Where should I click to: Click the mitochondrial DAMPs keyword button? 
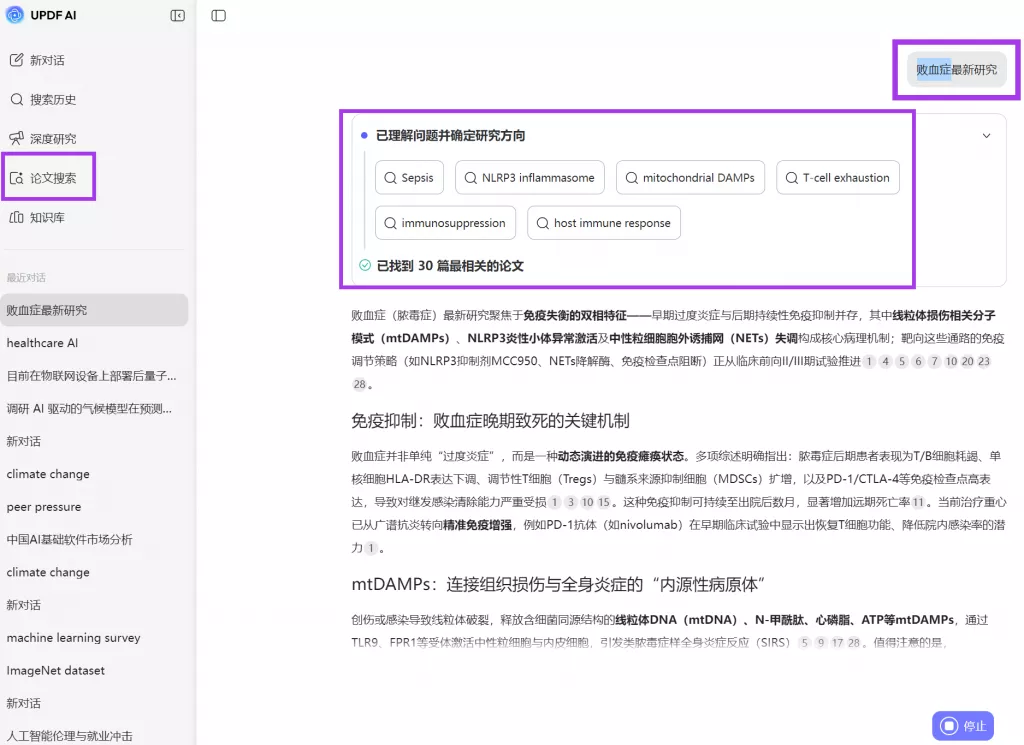690,177
